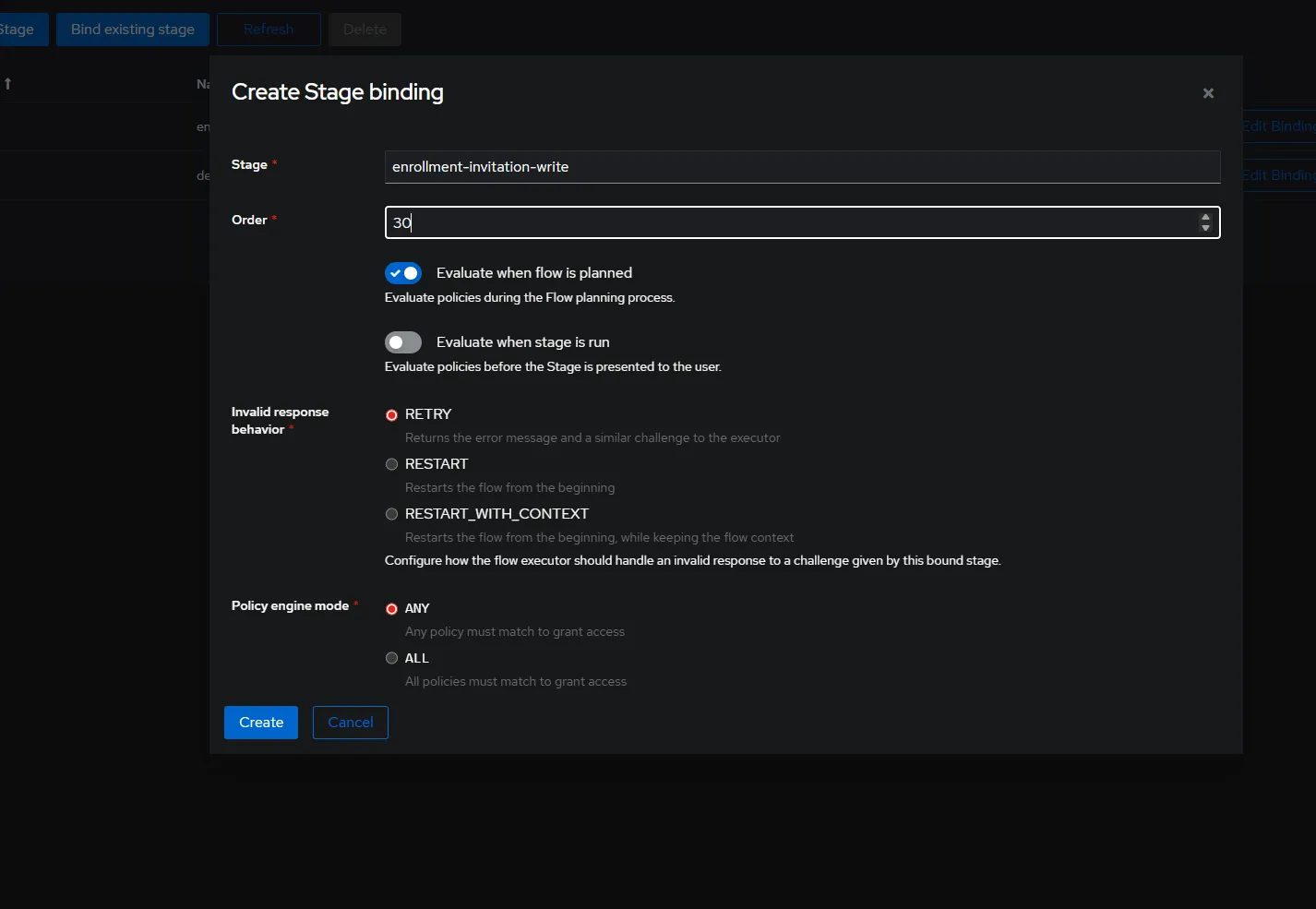Select the RESTART radio option
Image resolution: width=1316 pixels, height=909 pixels.
(x=392, y=464)
